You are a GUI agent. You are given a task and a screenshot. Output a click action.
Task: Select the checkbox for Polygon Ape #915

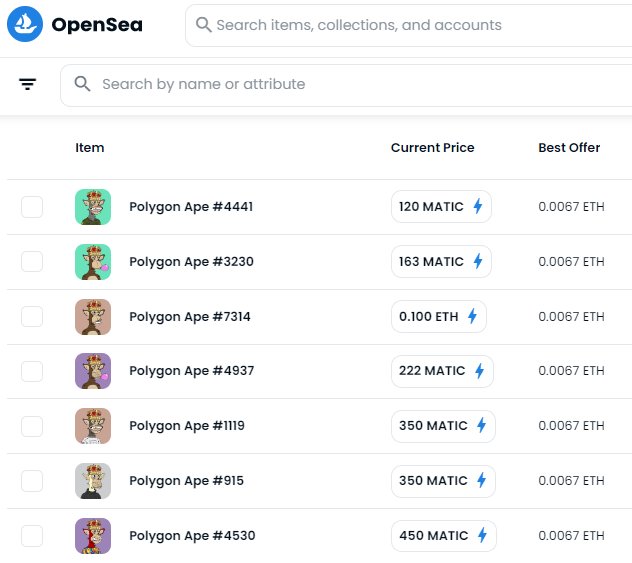(x=32, y=480)
